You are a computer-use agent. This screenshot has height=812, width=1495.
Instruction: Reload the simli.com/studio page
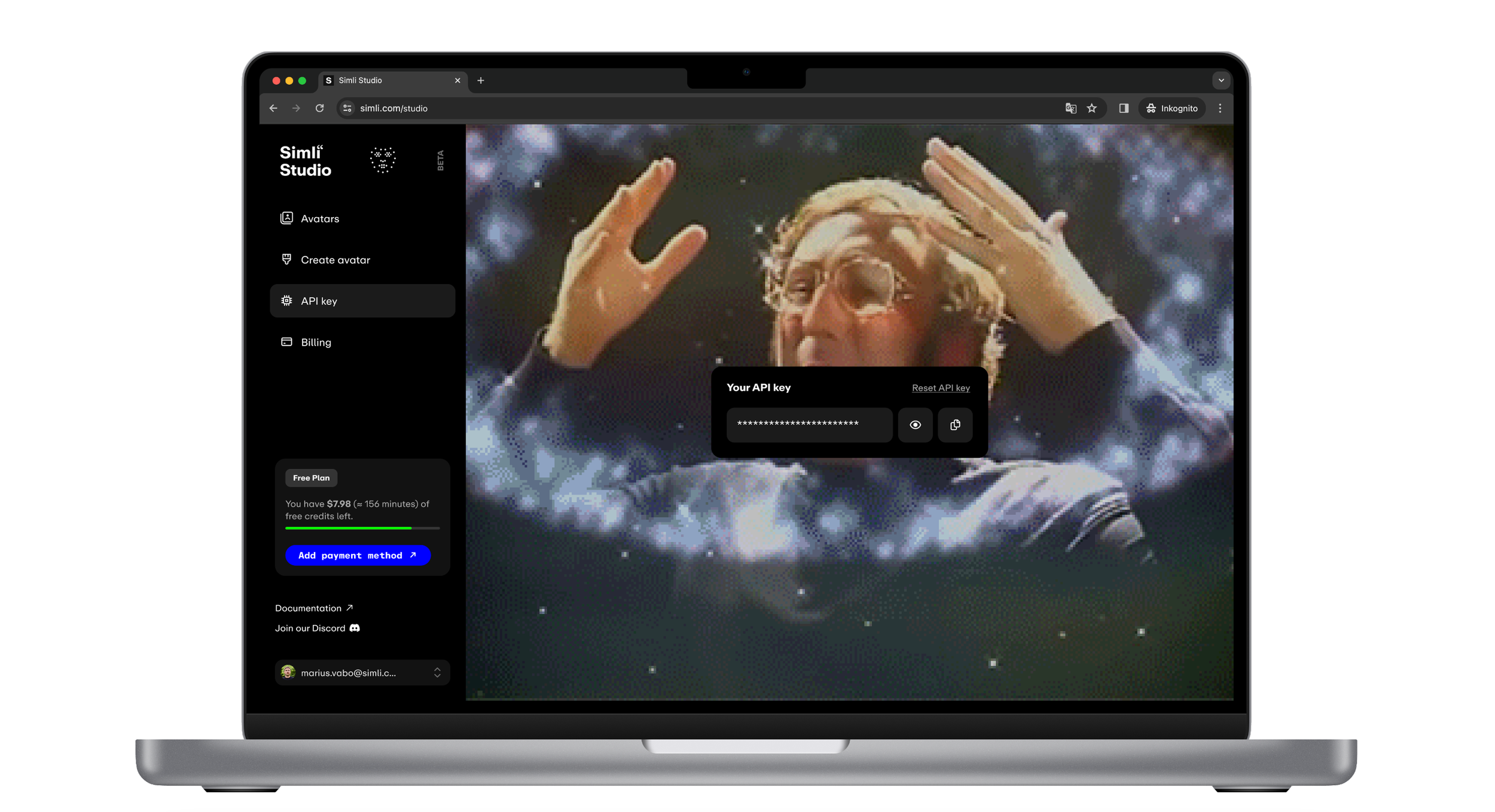coord(320,108)
